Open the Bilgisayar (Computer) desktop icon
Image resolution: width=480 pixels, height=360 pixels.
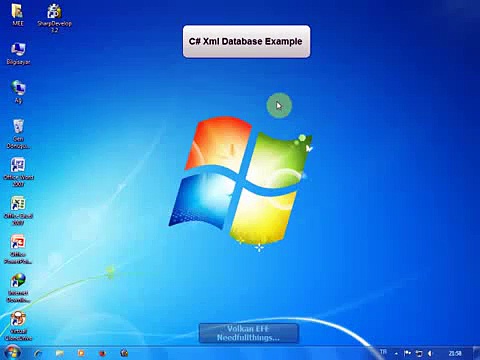pos(18,53)
